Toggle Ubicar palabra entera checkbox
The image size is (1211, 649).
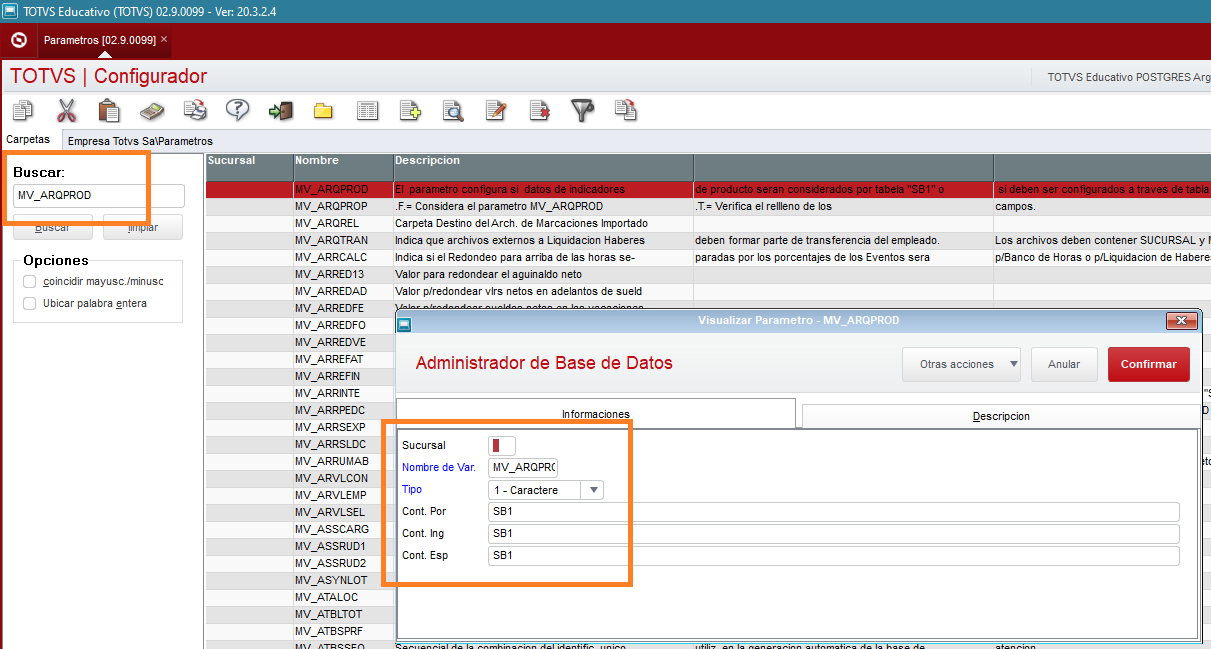(x=30, y=303)
